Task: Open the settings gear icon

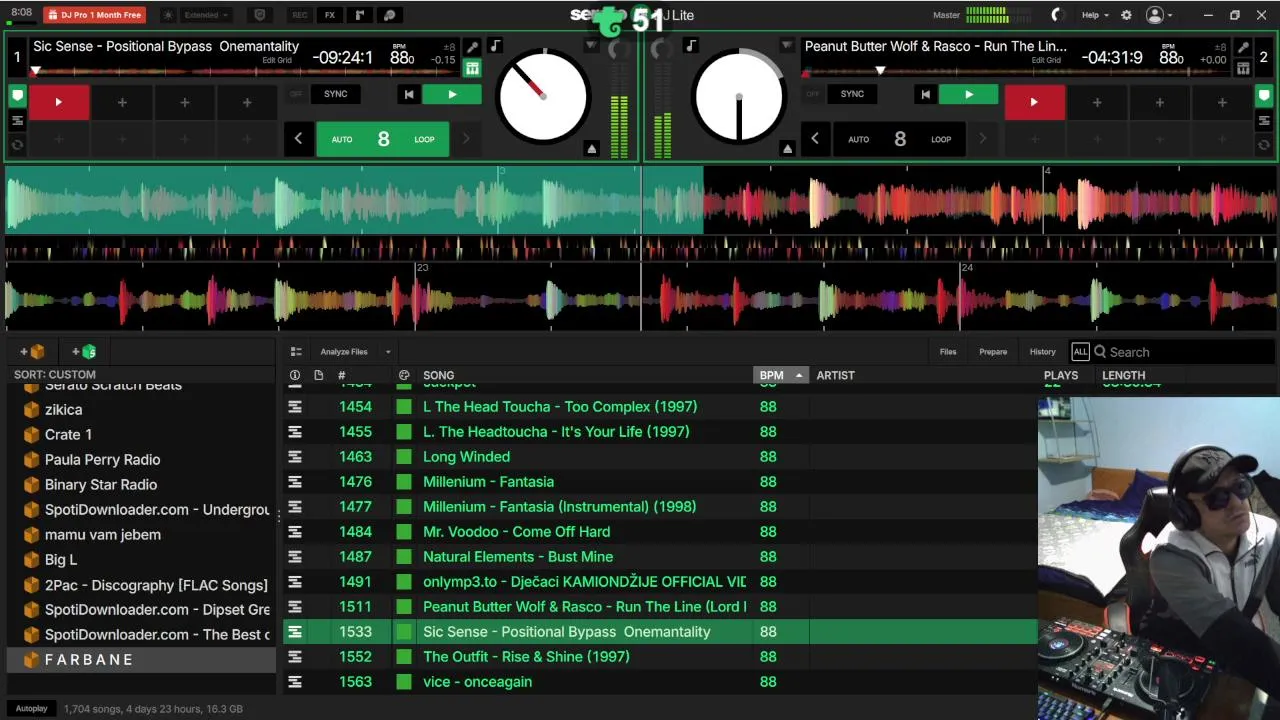Action: click(1126, 15)
